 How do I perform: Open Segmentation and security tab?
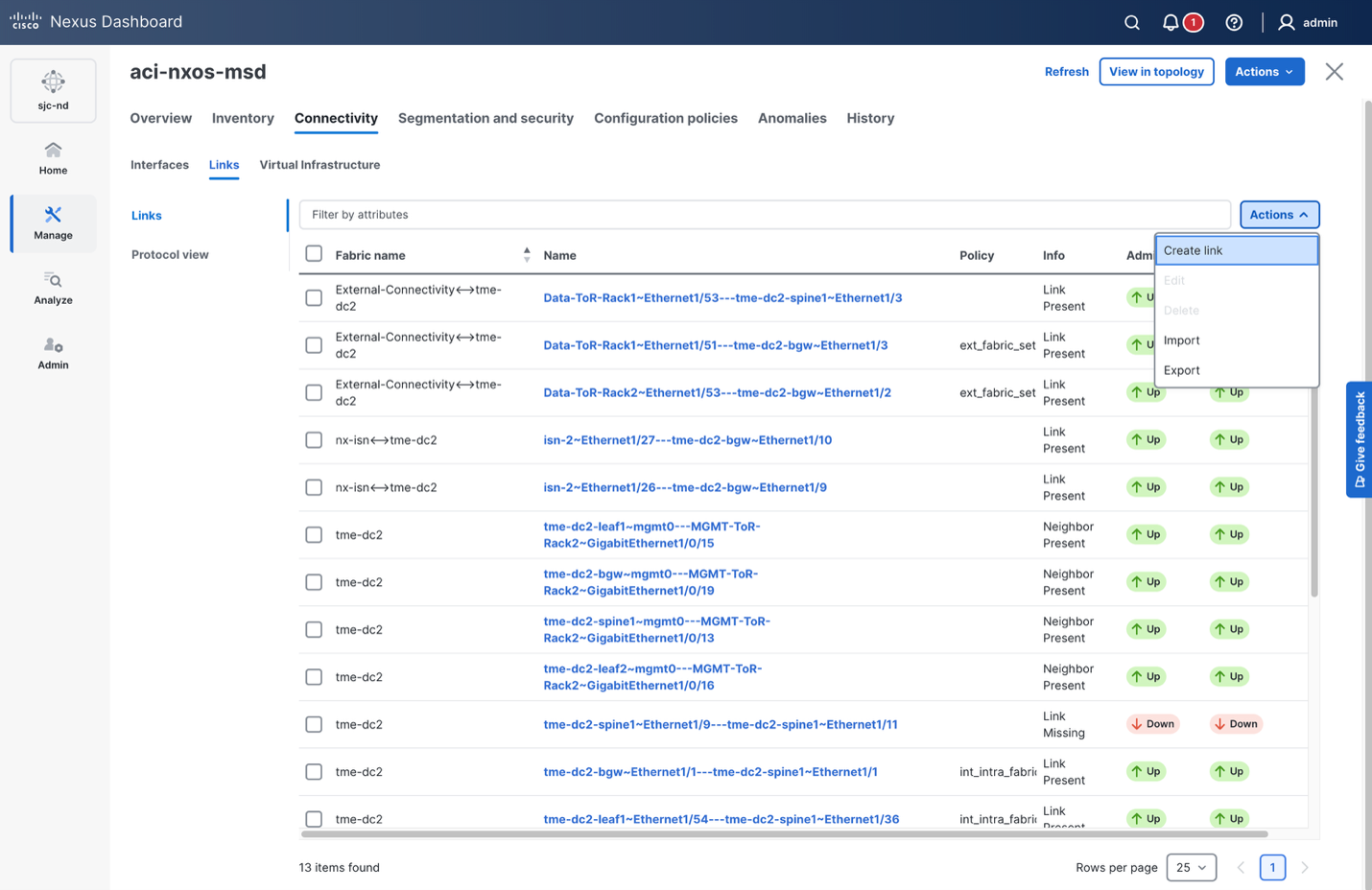(x=485, y=118)
